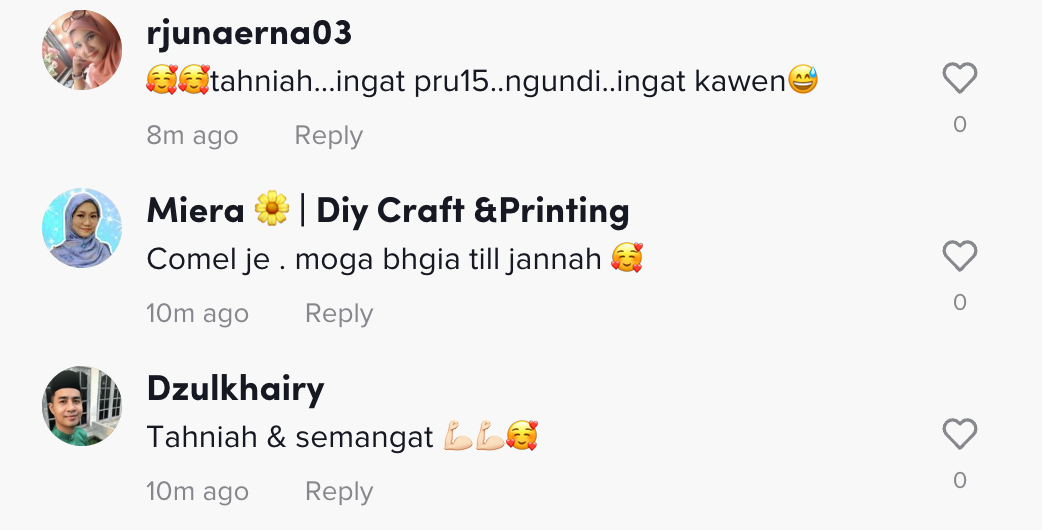Open Dzulkhairy username link
1042x530 pixels.
(x=235, y=389)
